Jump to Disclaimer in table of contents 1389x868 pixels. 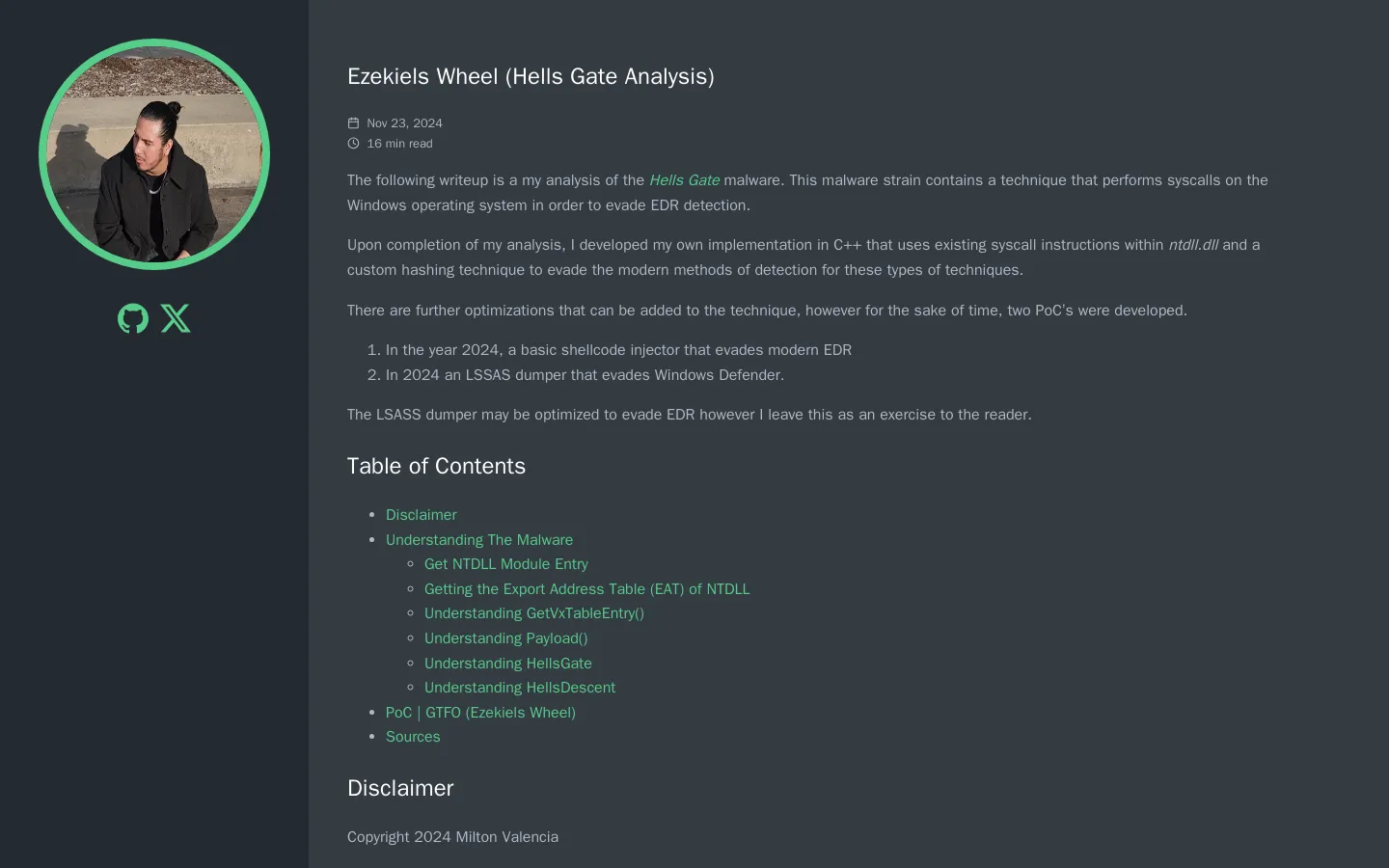pyautogui.click(x=422, y=515)
